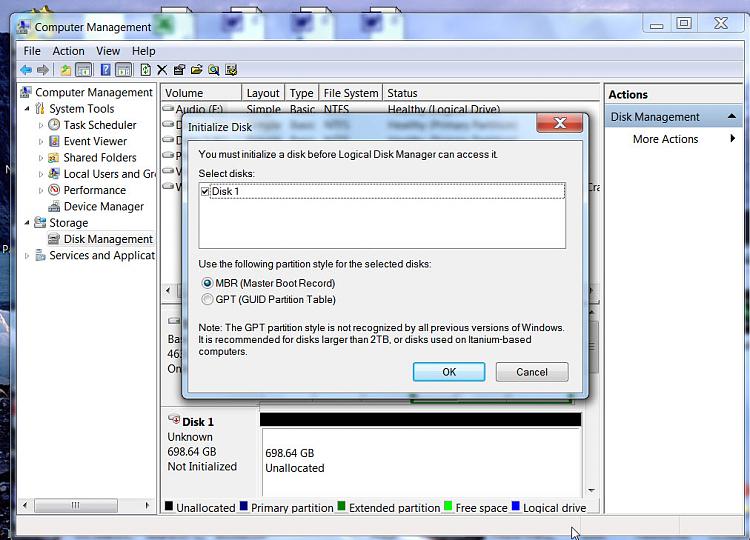The height and width of the screenshot is (540, 750).
Task: Select Computer Management root node
Action: point(94,92)
